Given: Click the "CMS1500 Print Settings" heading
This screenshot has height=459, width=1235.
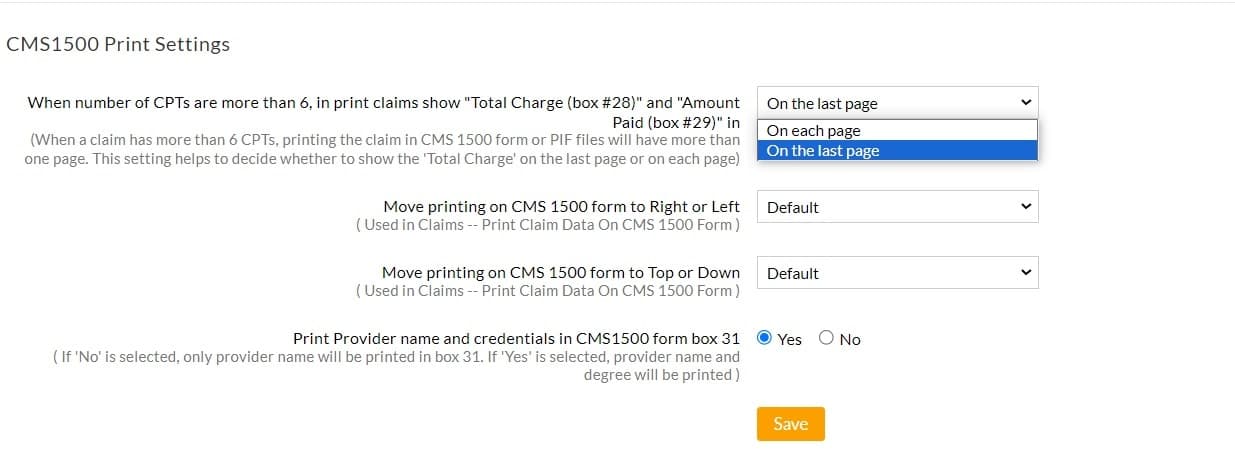Looking at the screenshot, I should (x=118, y=44).
